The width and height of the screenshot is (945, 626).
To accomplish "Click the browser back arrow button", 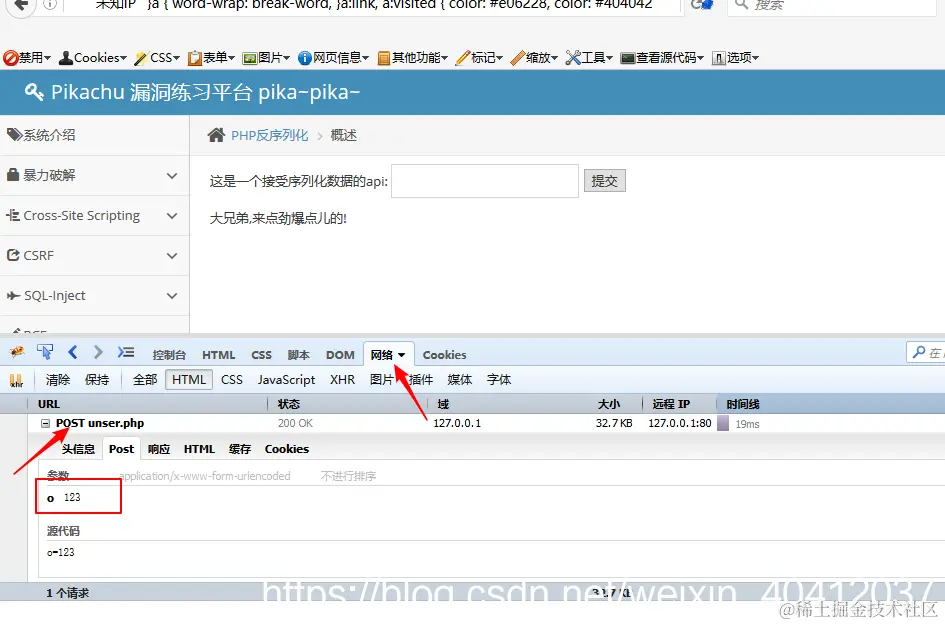I will click(22, 5).
